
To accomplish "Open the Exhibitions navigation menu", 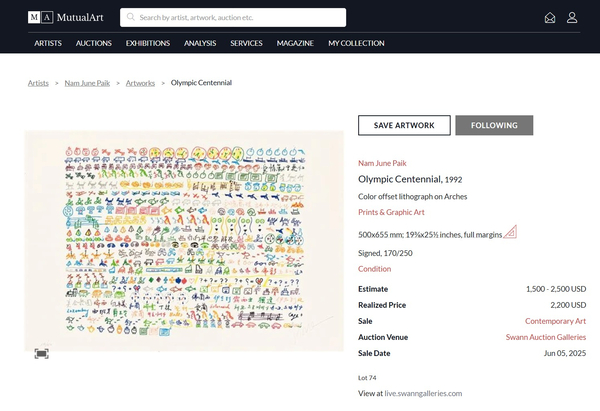I will [147, 43].
